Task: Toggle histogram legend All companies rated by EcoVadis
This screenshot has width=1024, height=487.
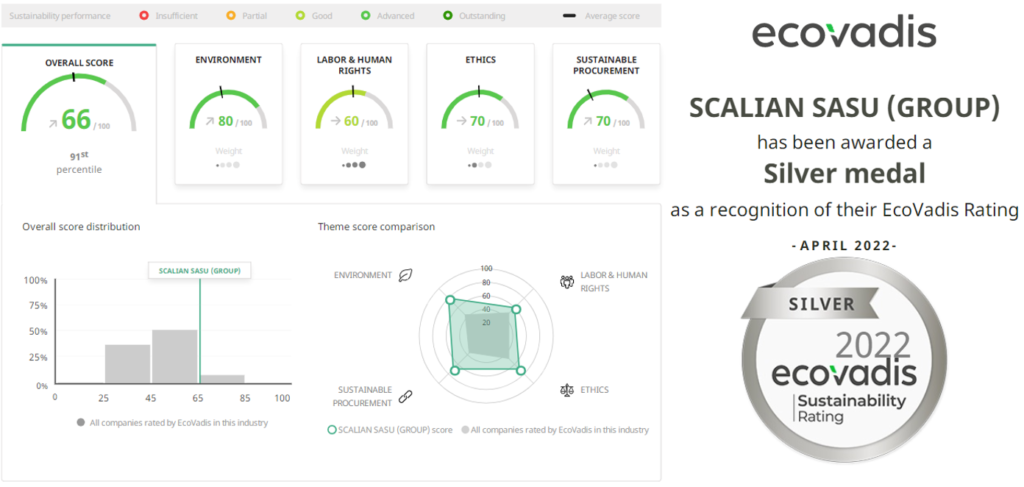Action: click(x=172, y=422)
